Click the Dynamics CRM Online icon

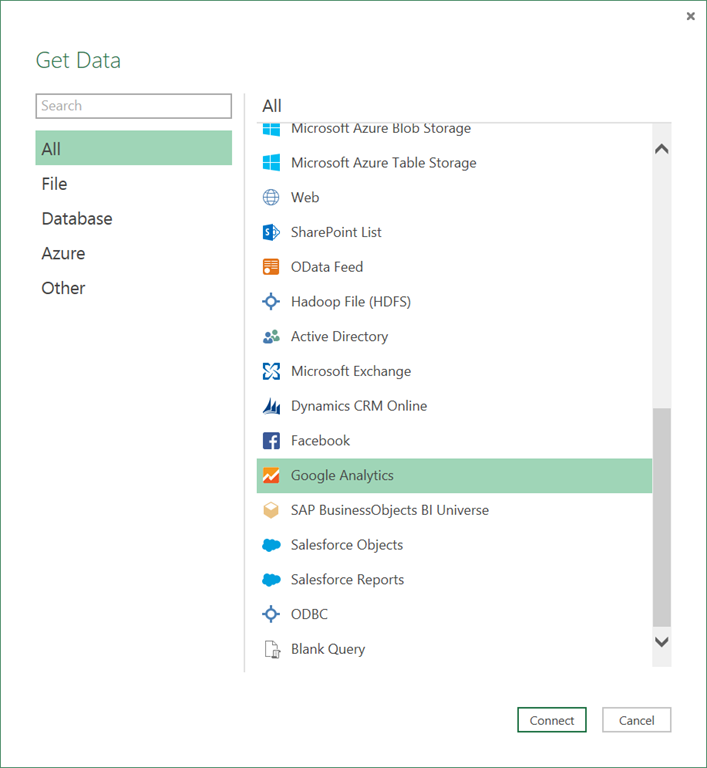coord(271,406)
